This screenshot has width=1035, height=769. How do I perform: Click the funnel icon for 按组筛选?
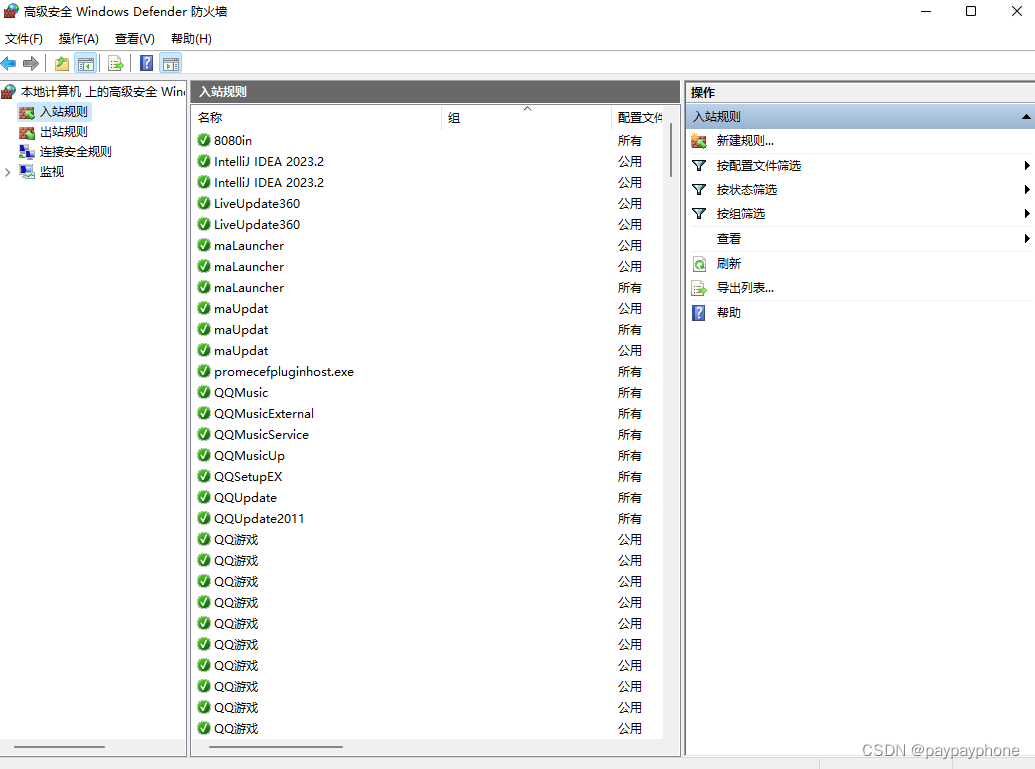pos(699,214)
